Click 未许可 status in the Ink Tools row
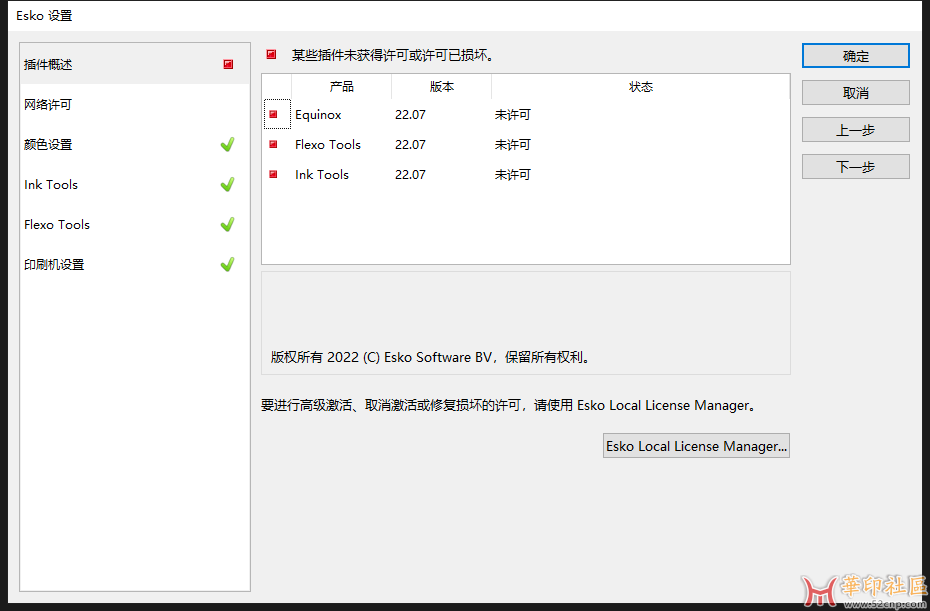The width and height of the screenshot is (930, 611). 512,174
